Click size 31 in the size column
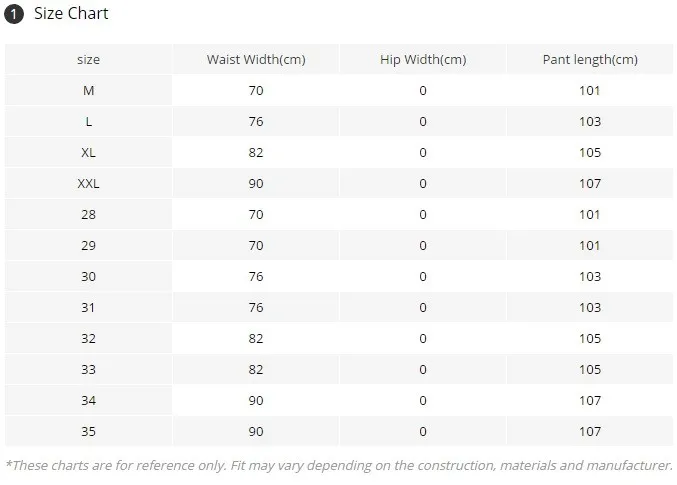This screenshot has width=677, height=485. click(89, 307)
